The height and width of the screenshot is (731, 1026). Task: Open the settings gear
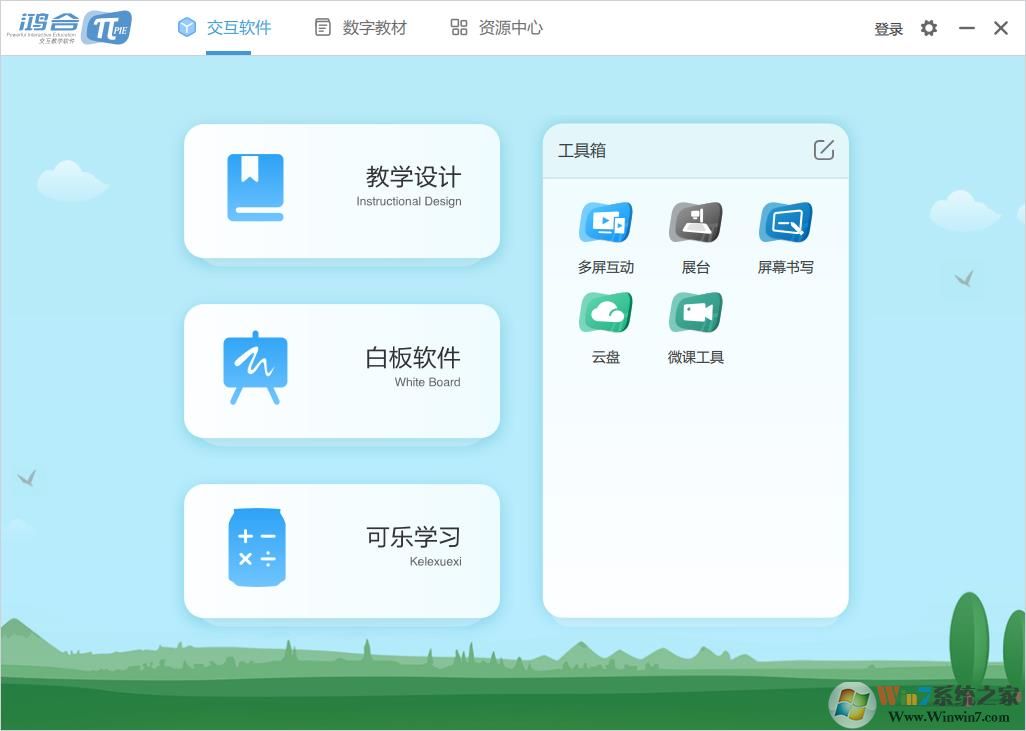tap(929, 28)
